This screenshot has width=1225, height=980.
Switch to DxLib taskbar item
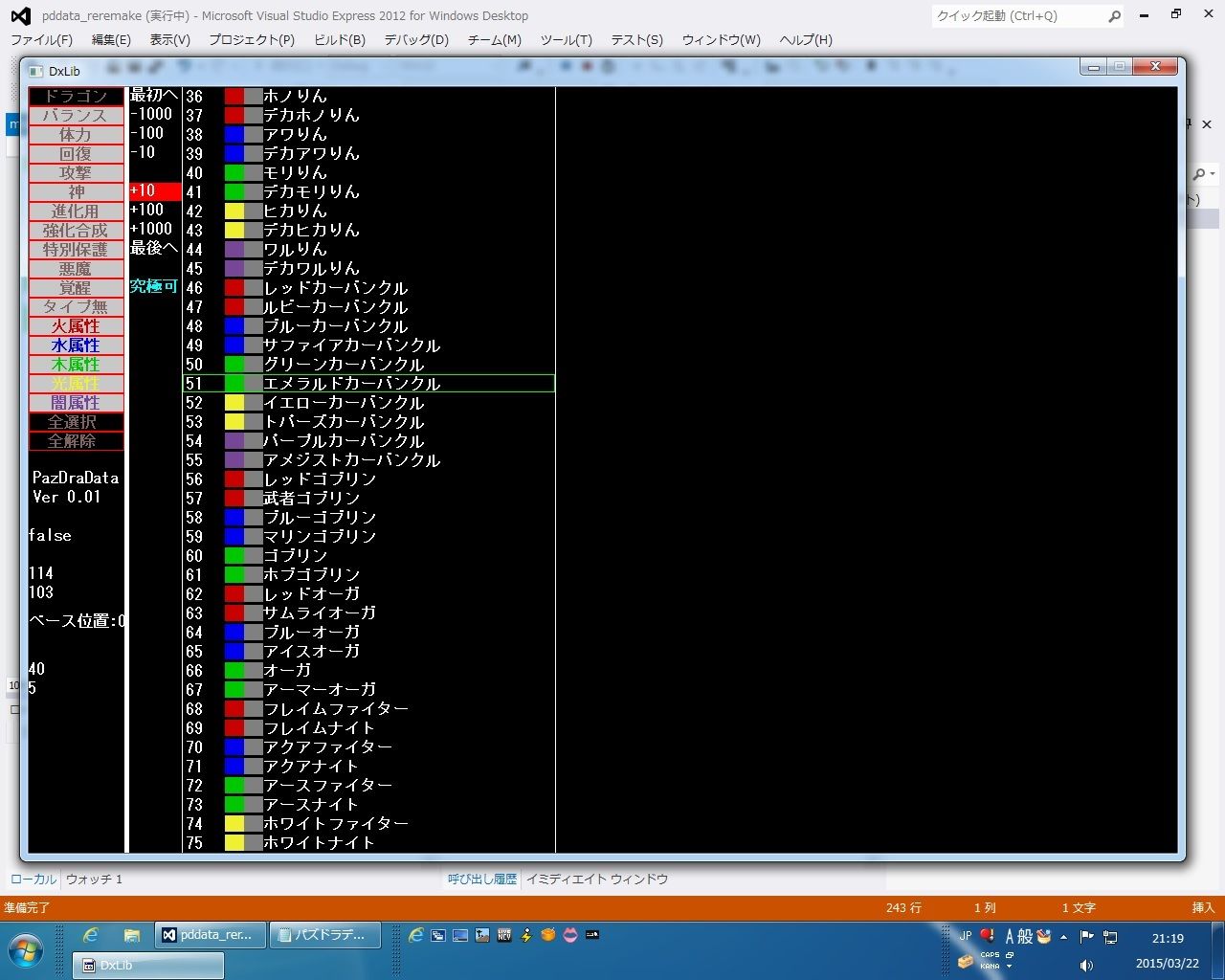(x=149, y=966)
